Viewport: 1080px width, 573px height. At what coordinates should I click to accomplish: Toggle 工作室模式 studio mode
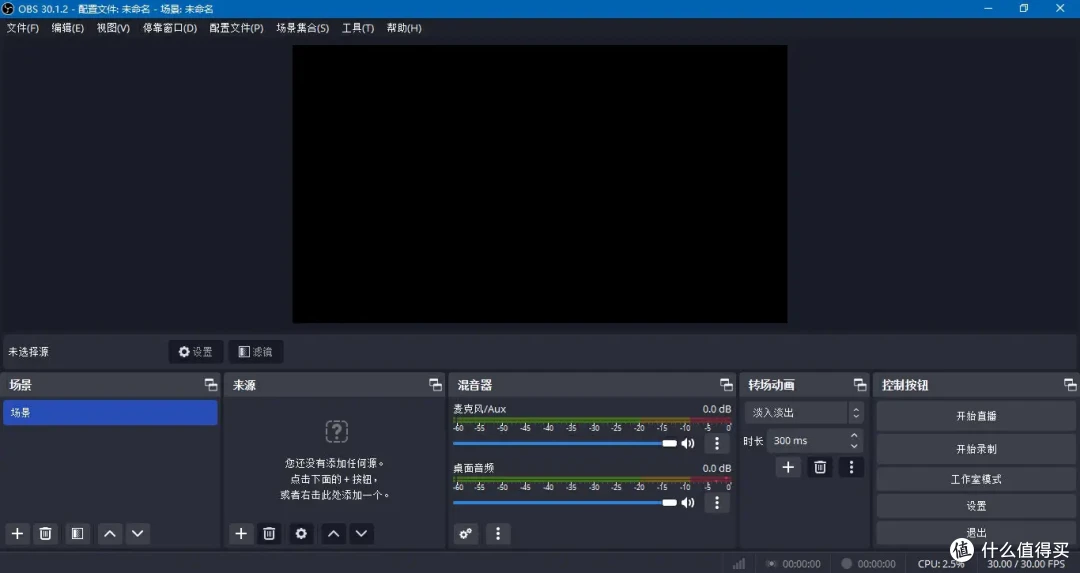coord(976,479)
